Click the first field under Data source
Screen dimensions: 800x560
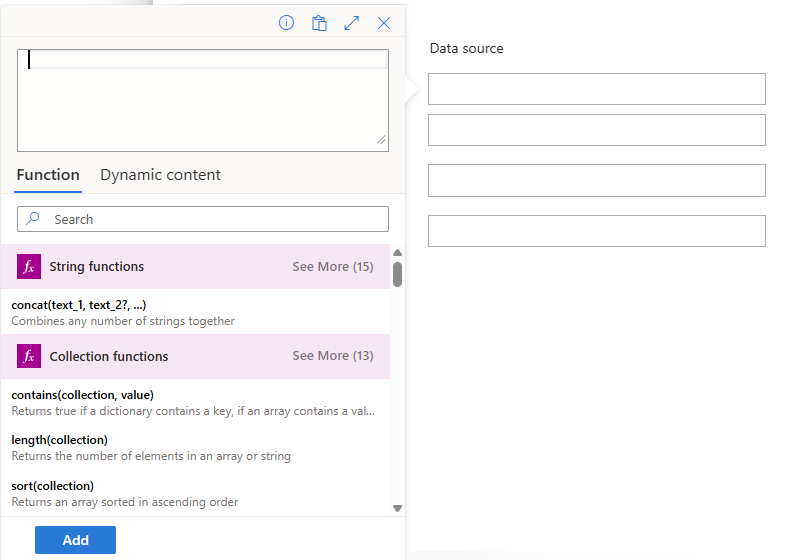coord(597,89)
